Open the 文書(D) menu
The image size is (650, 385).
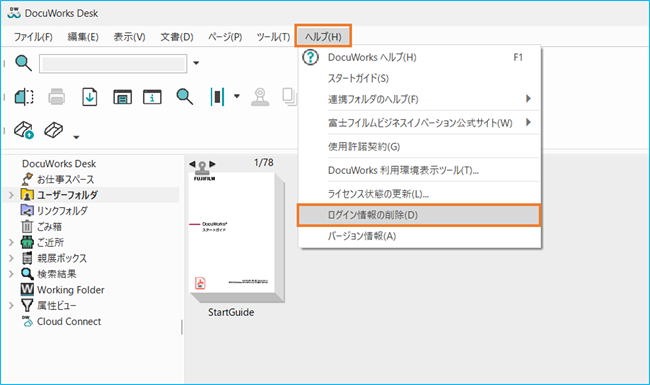[177, 37]
